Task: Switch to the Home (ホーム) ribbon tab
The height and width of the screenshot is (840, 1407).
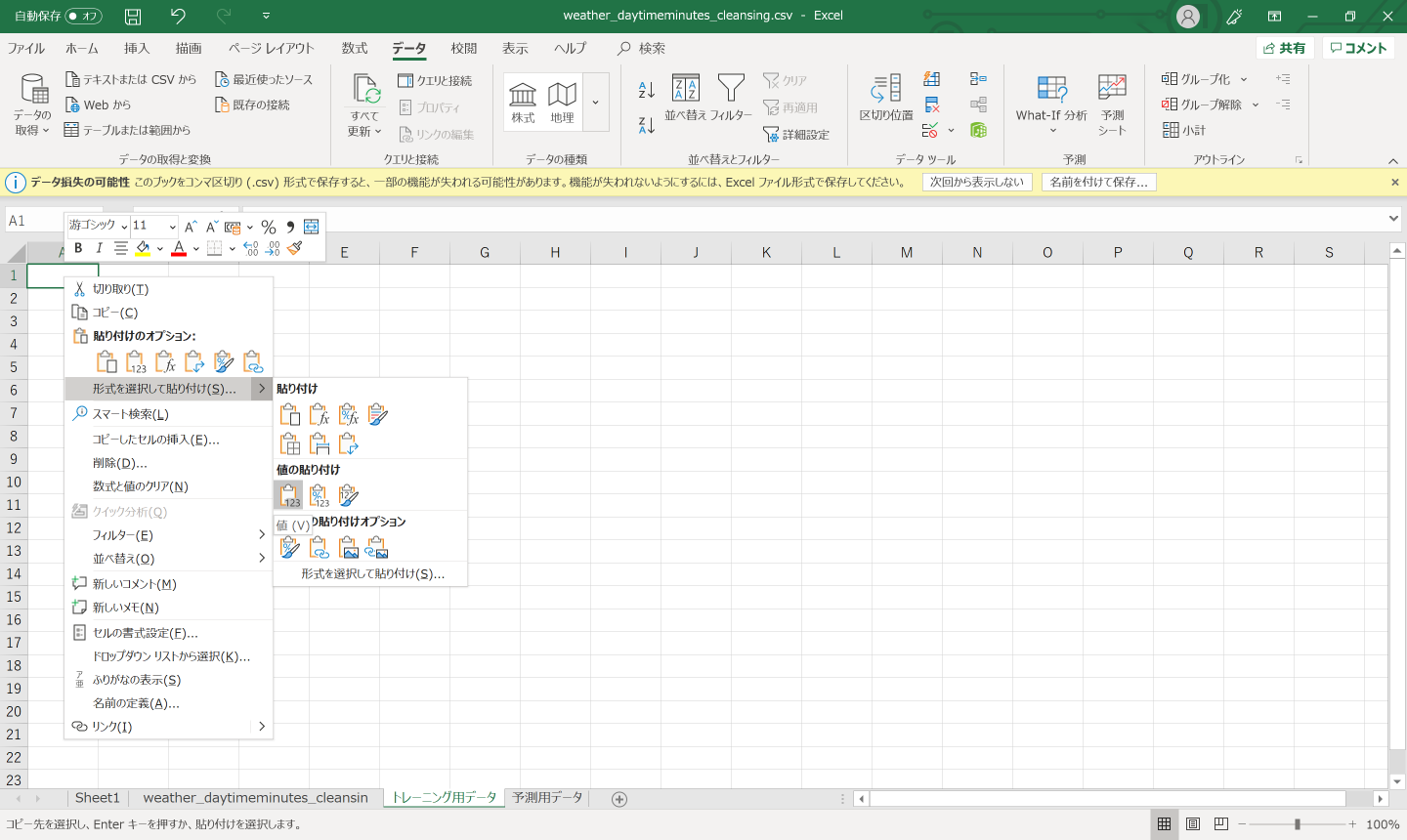Action: [x=82, y=48]
